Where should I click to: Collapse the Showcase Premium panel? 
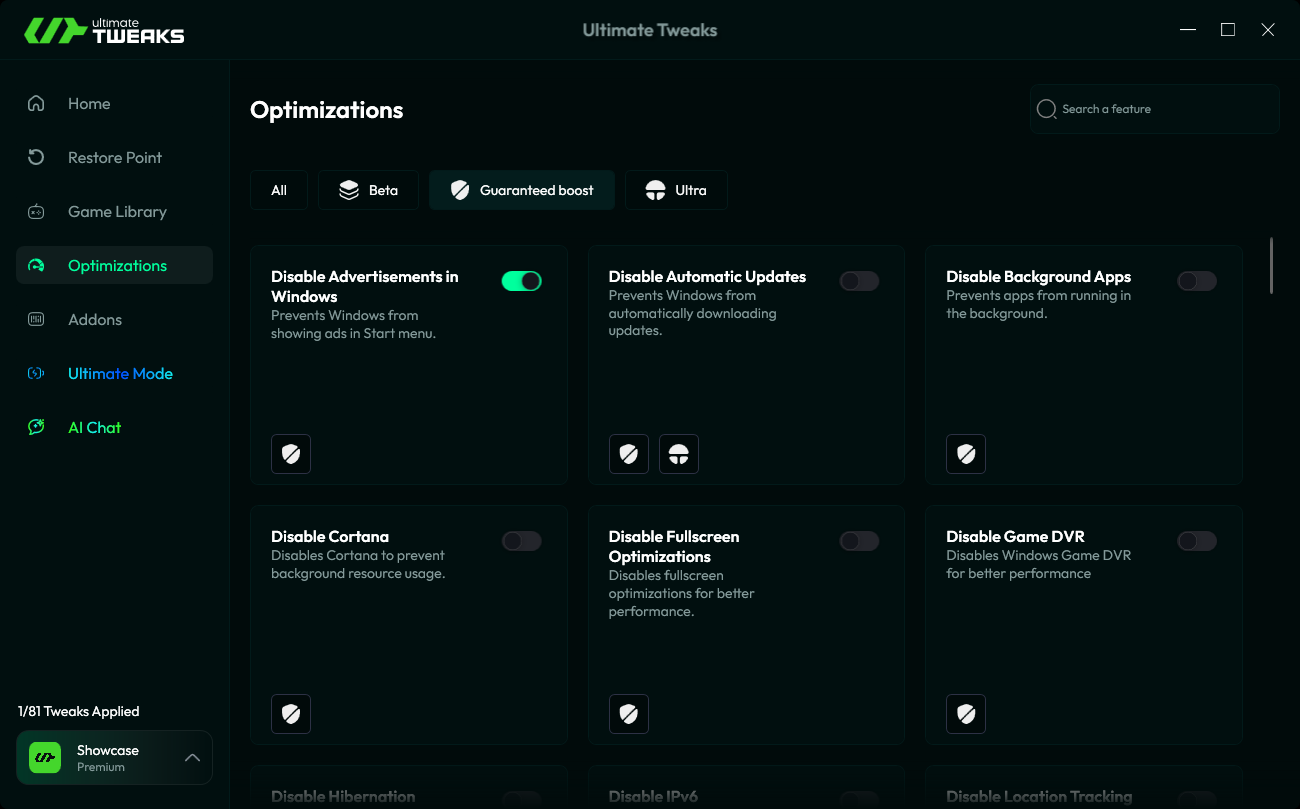pyautogui.click(x=192, y=757)
